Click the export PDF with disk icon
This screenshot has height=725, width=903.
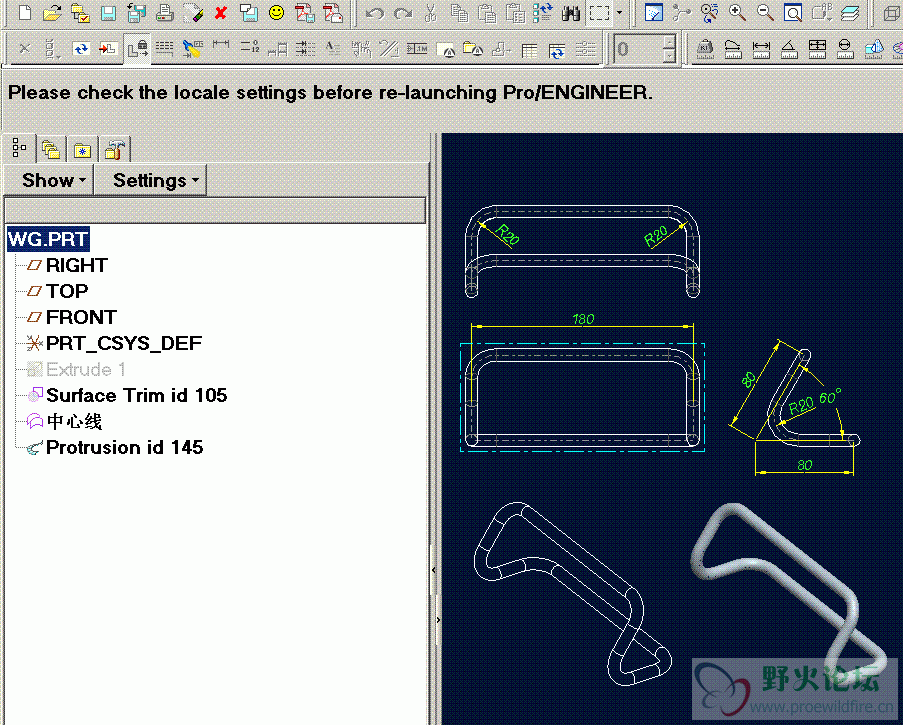click(305, 12)
